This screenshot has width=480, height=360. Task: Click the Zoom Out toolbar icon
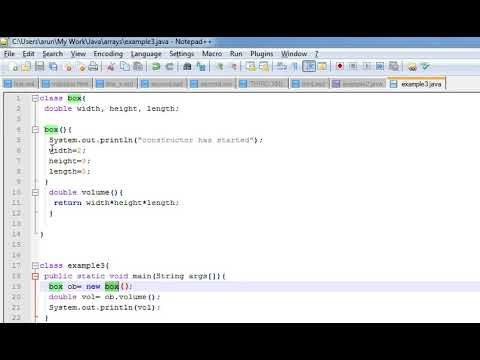(234, 67)
